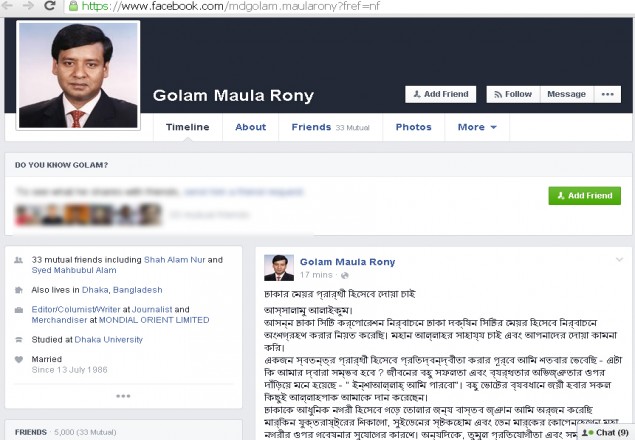
Task: Go to the Photos tab
Action: (x=413, y=127)
